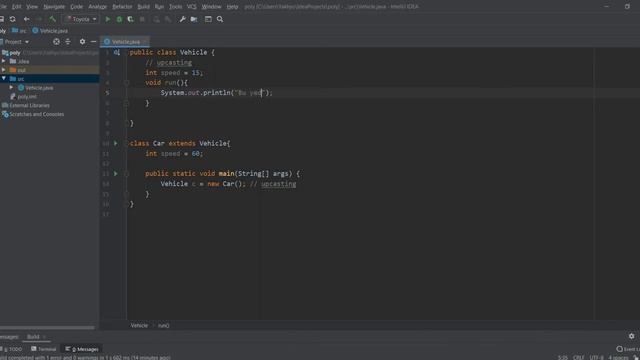Screen dimensions: 640x360
Task: Click the overridden-class gutter icon on line 1
Action: click(117, 52)
